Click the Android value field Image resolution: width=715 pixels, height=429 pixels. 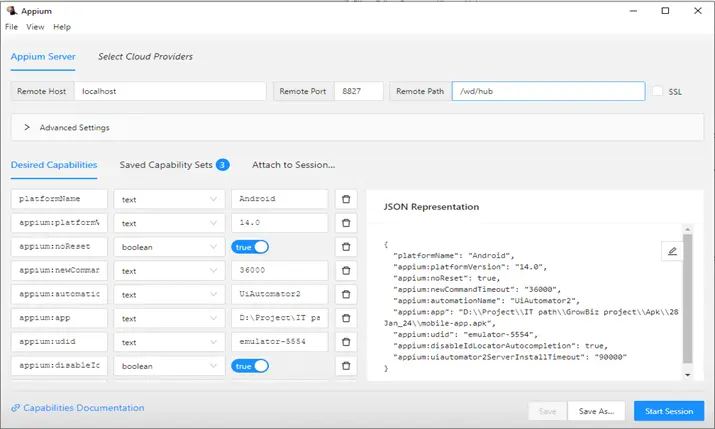coord(280,199)
